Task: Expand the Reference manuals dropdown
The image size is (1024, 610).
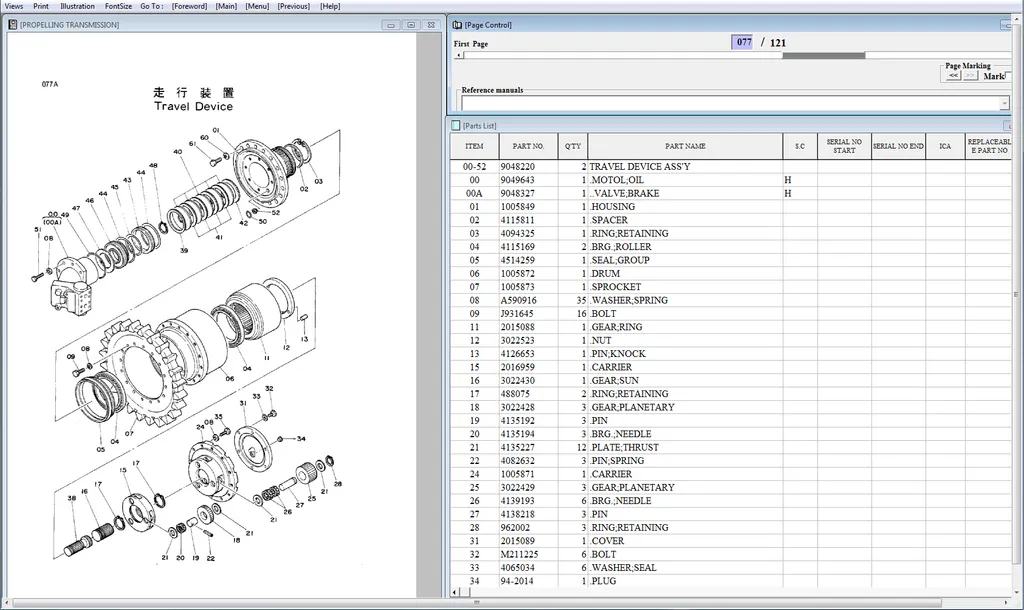Action: tap(1004, 103)
